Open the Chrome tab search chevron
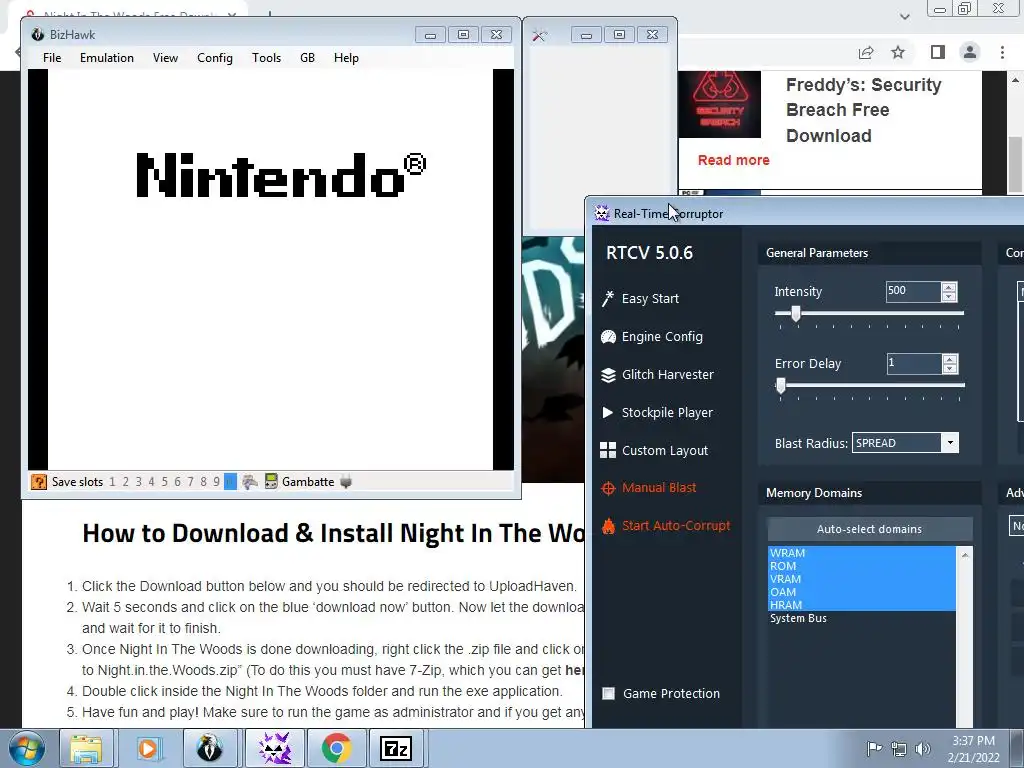 tap(904, 16)
